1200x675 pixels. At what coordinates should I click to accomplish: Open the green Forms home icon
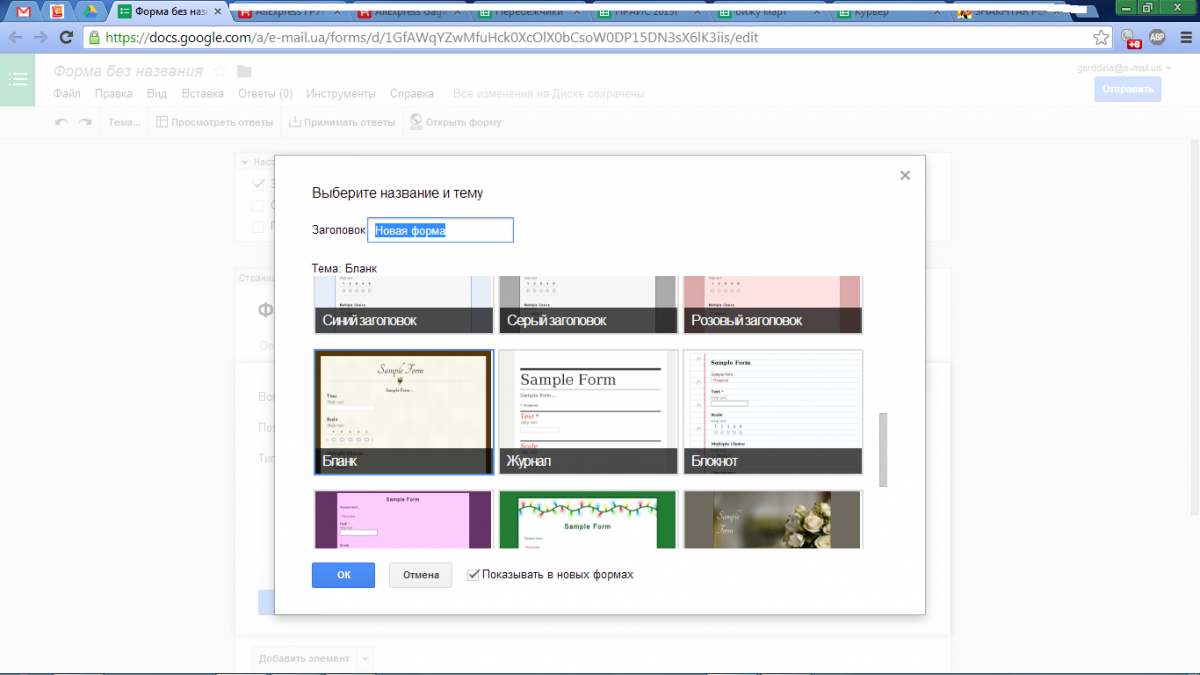18,79
